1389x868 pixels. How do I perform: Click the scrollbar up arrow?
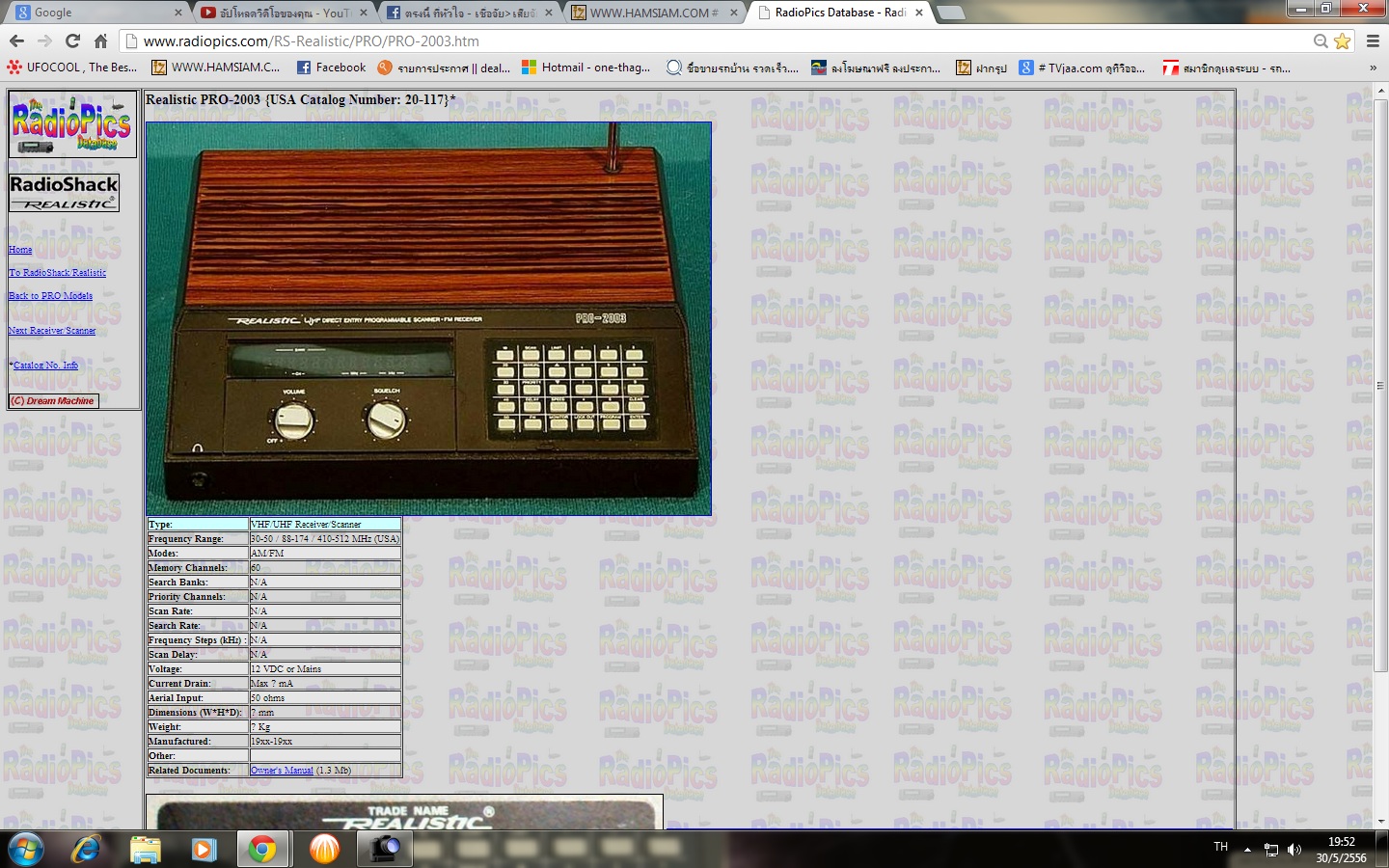point(1380,89)
